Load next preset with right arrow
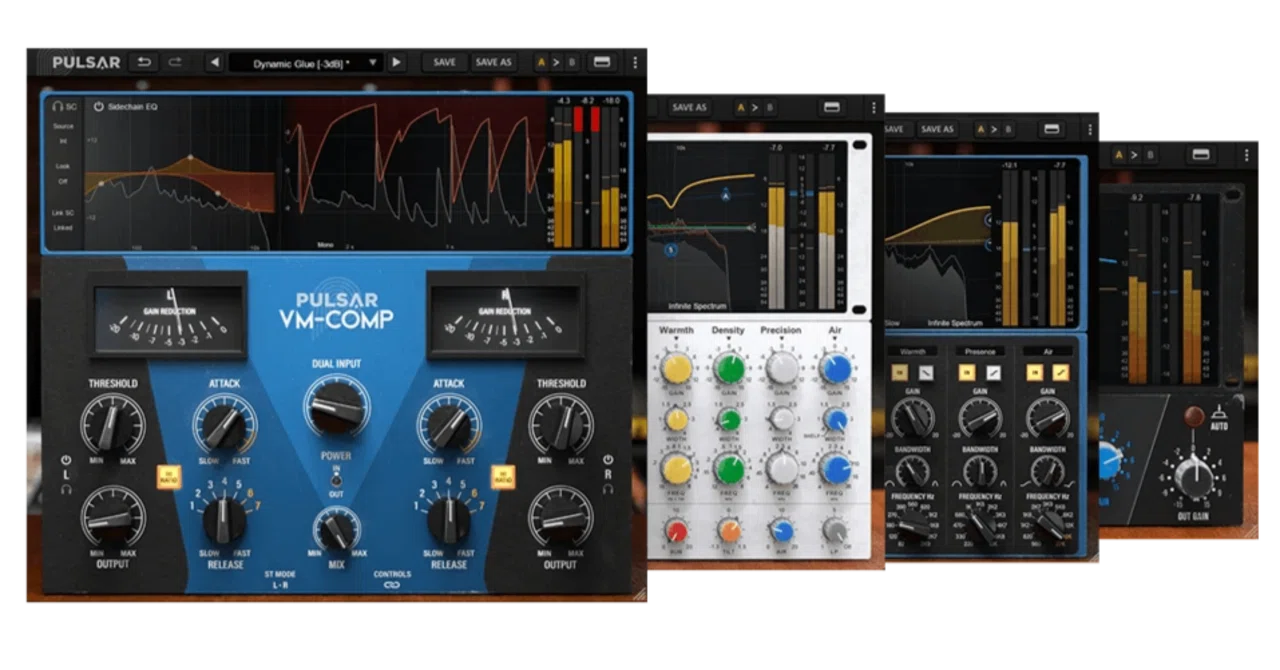 pyautogui.click(x=397, y=62)
